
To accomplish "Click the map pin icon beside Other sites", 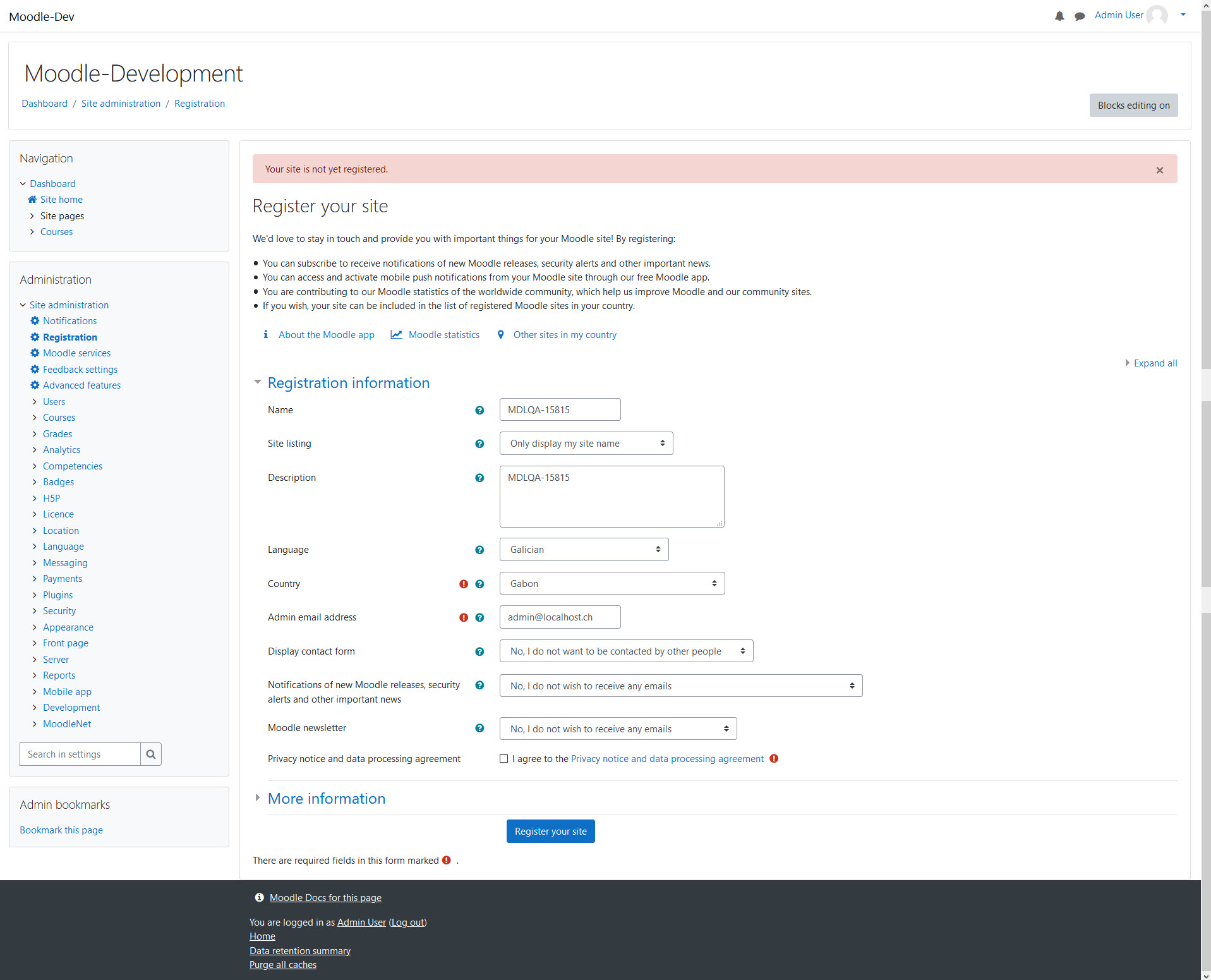I will (500, 334).
